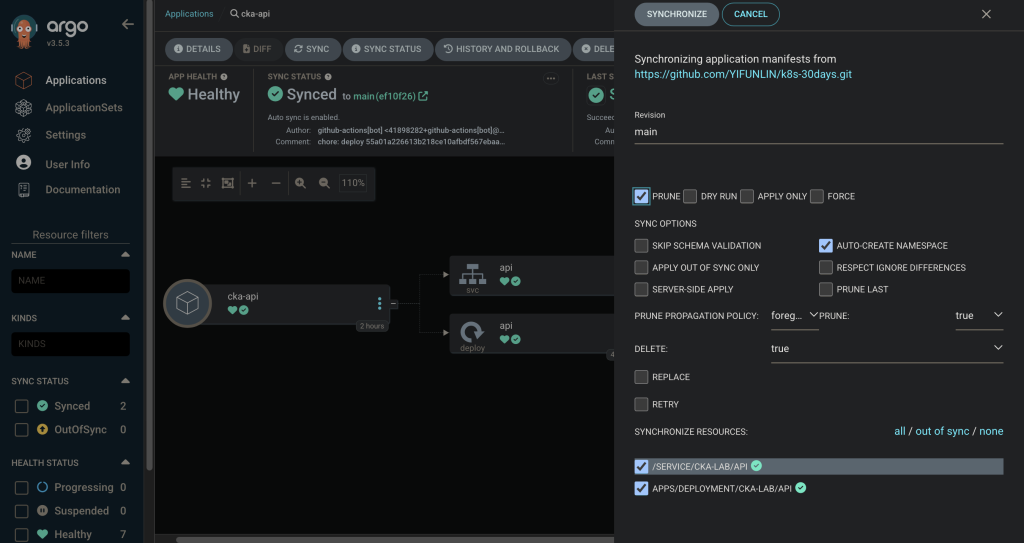The width and height of the screenshot is (1024, 543).
Task: Uncheck the PRUNE checkbox
Action: tap(641, 196)
